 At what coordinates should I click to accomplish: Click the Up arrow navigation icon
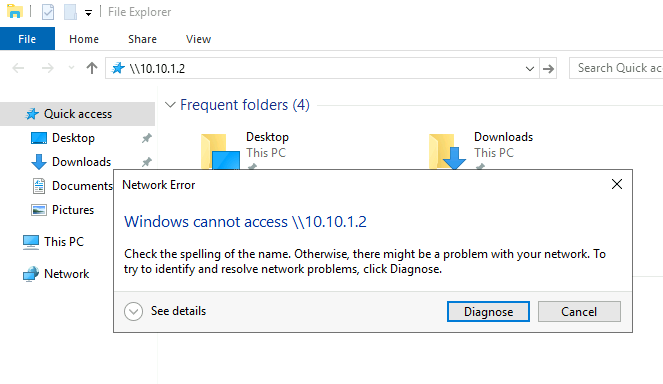click(92, 68)
